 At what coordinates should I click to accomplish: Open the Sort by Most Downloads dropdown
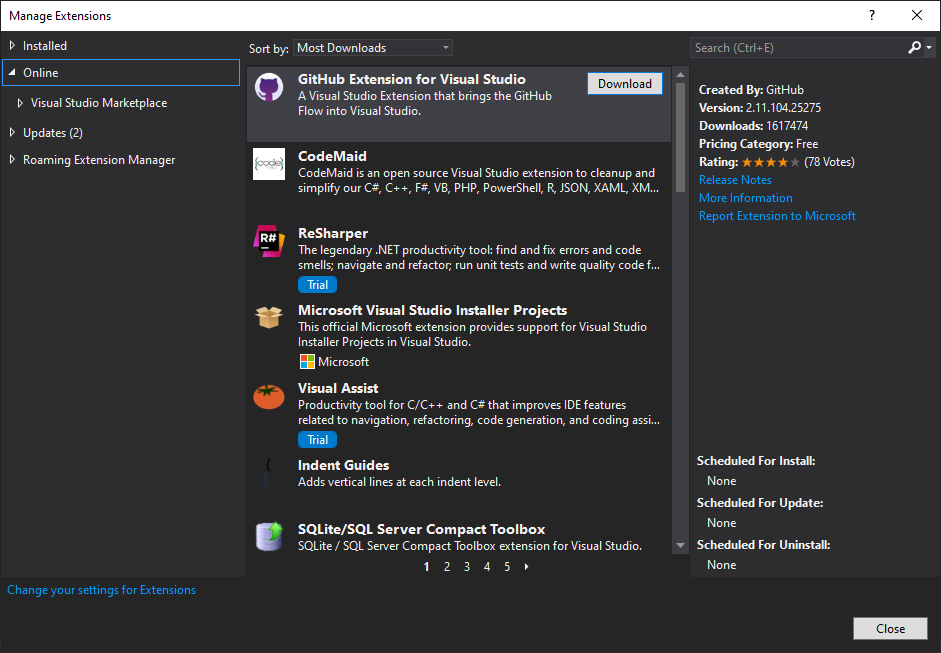tap(373, 48)
